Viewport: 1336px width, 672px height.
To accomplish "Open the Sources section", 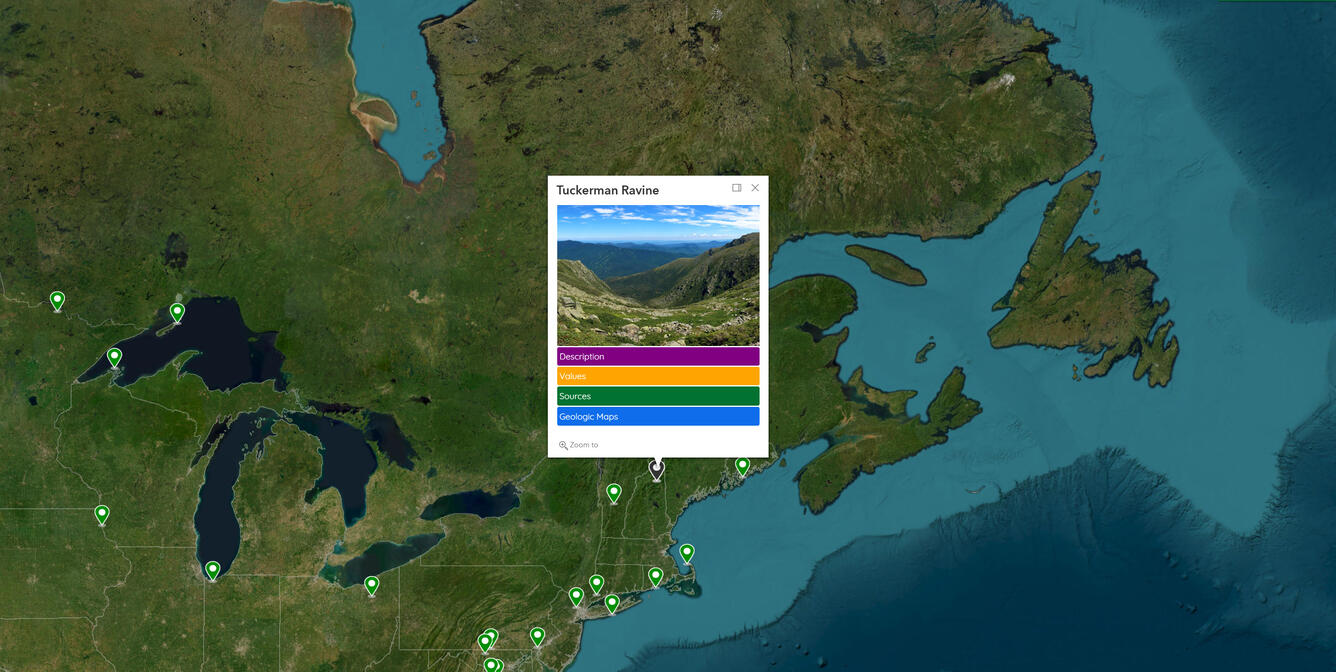I will pos(658,396).
